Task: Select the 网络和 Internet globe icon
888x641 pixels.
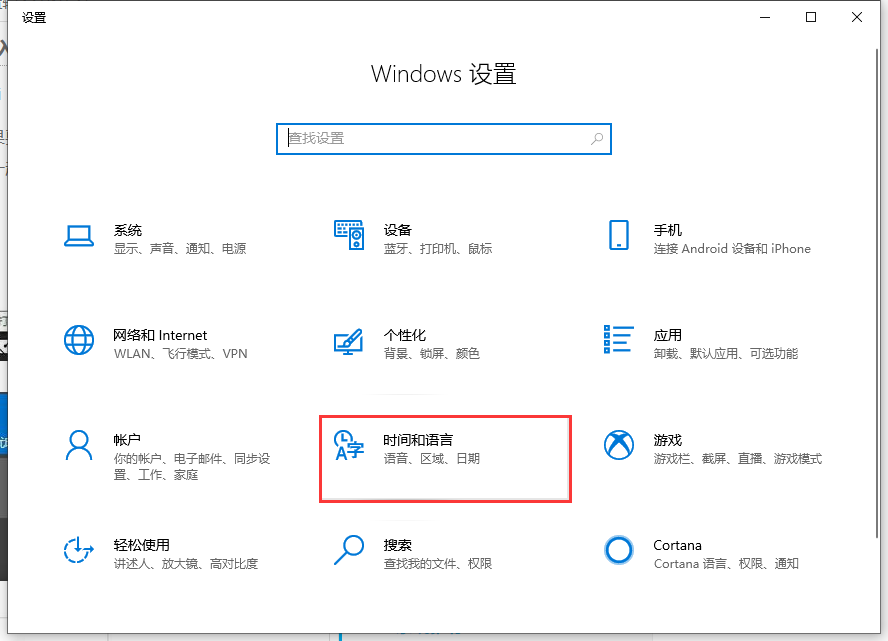Action: 79,341
